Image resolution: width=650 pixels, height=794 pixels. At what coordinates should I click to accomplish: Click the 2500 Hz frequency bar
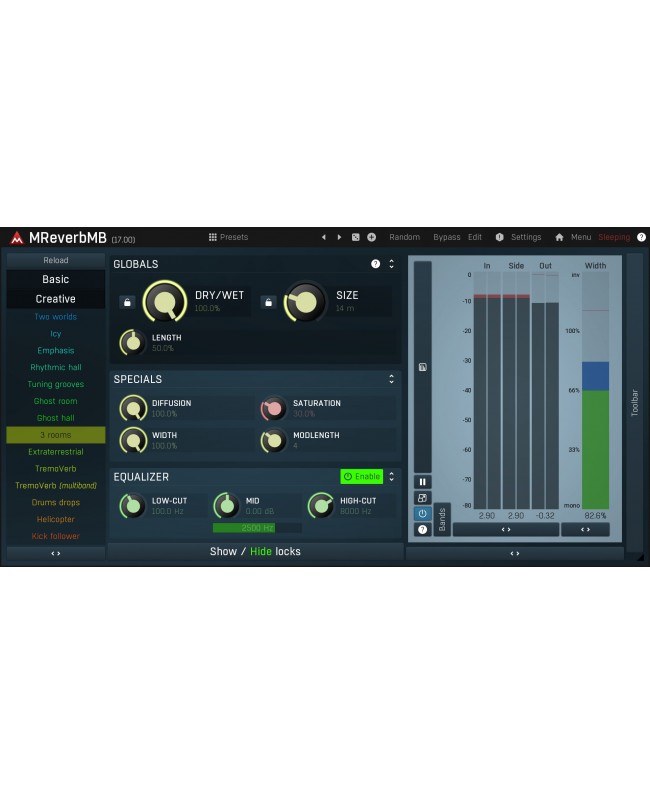pyautogui.click(x=257, y=528)
